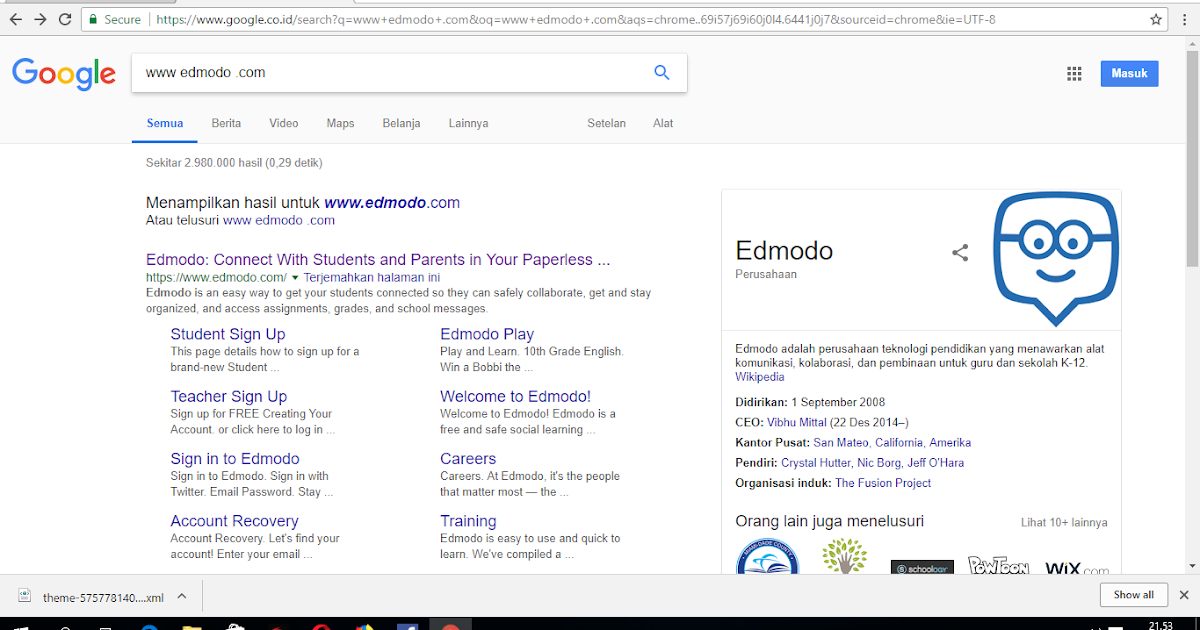Click the Google logo

click(x=64, y=74)
